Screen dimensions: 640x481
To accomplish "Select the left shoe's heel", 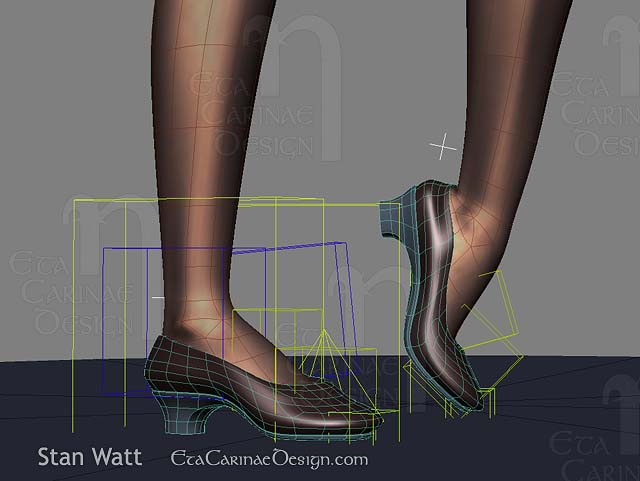I will click(x=187, y=410).
